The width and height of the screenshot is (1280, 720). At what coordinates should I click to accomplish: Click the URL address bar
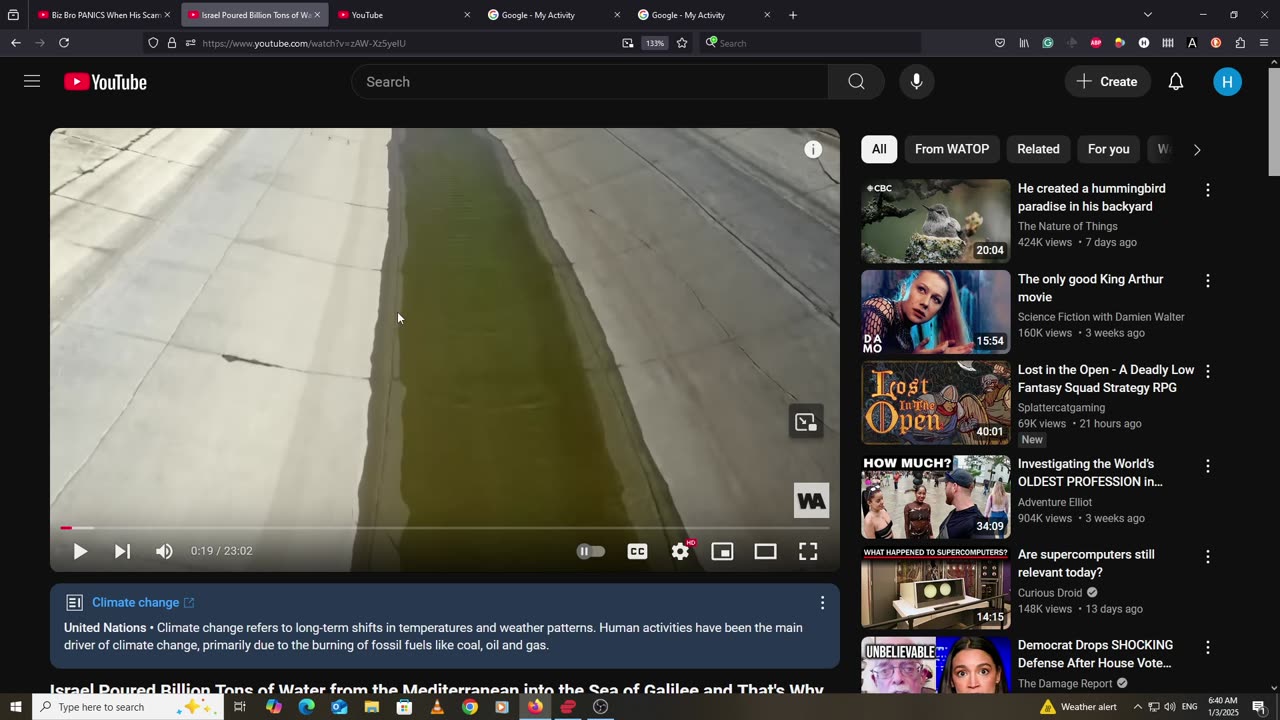pos(405,43)
